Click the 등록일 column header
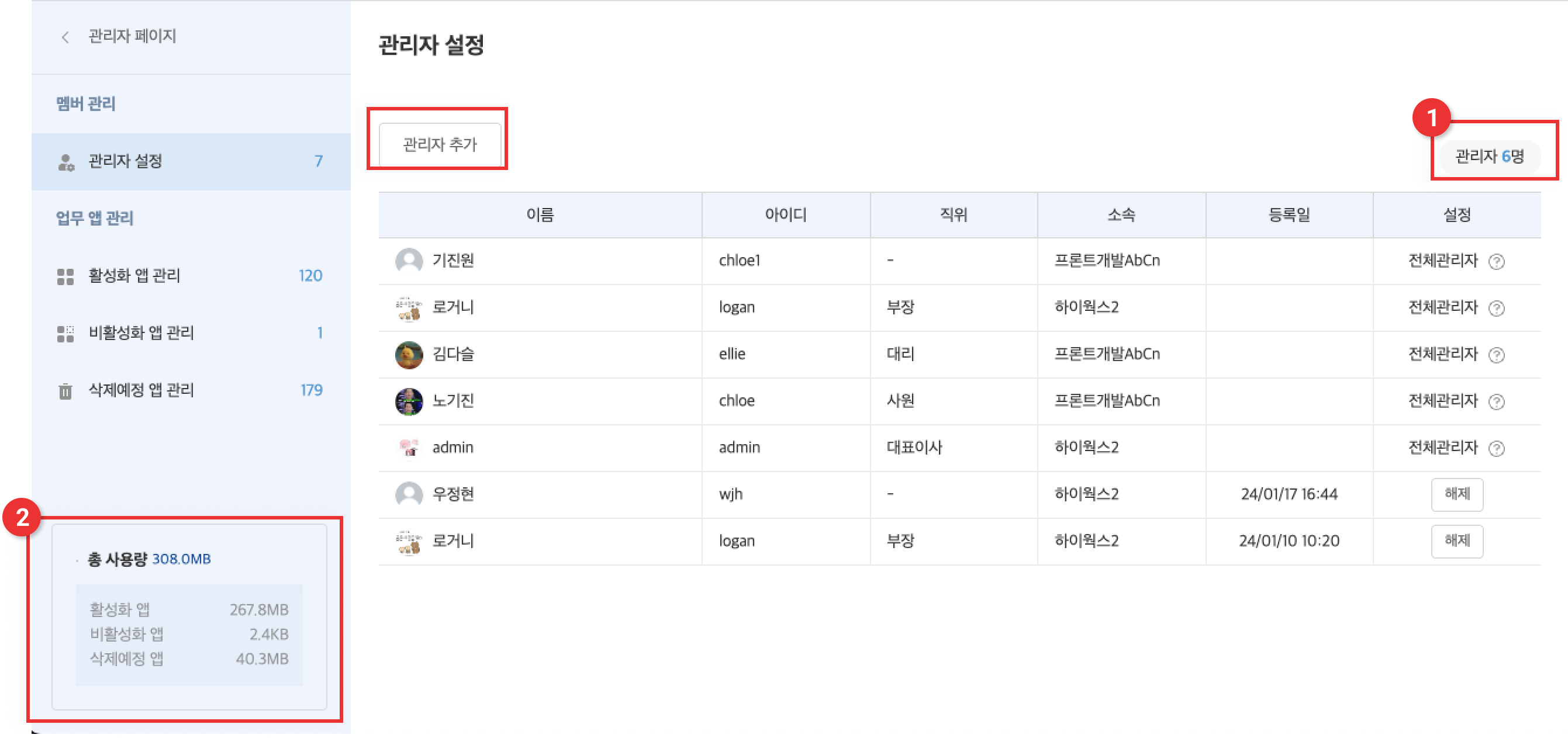The image size is (1568, 738). 1289,215
